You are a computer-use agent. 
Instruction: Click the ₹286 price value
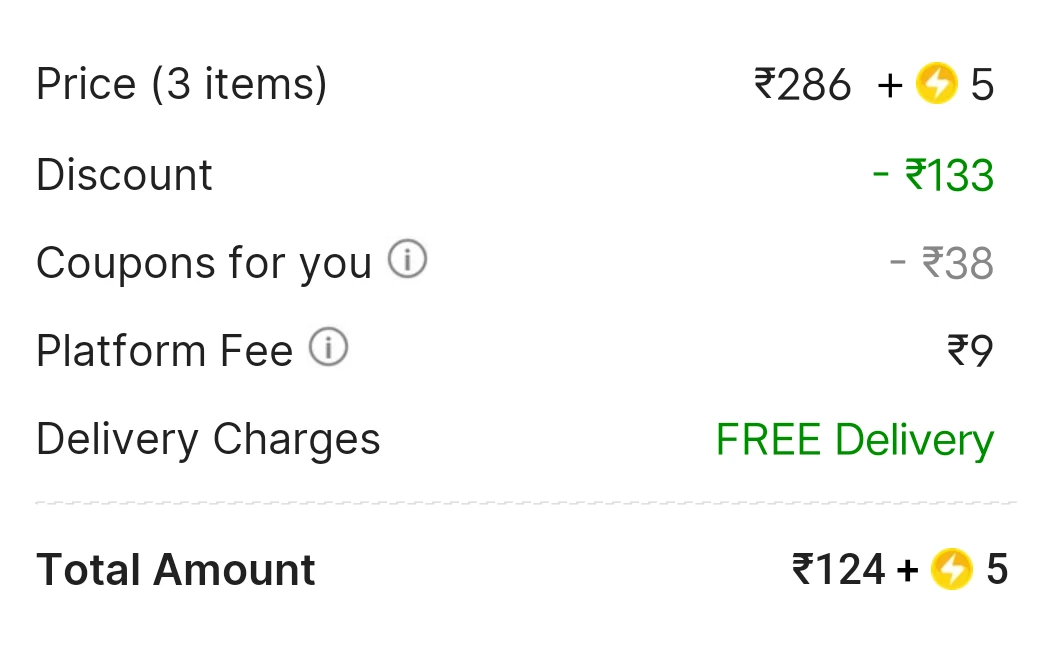click(802, 85)
